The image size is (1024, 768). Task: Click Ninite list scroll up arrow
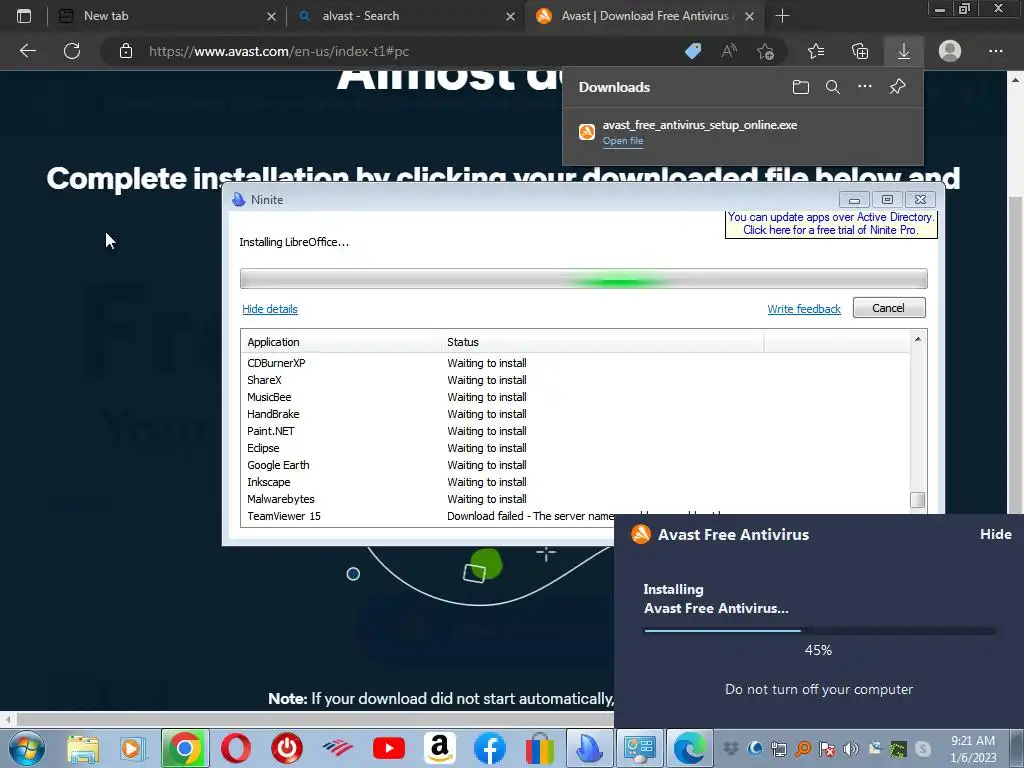[918, 338]
